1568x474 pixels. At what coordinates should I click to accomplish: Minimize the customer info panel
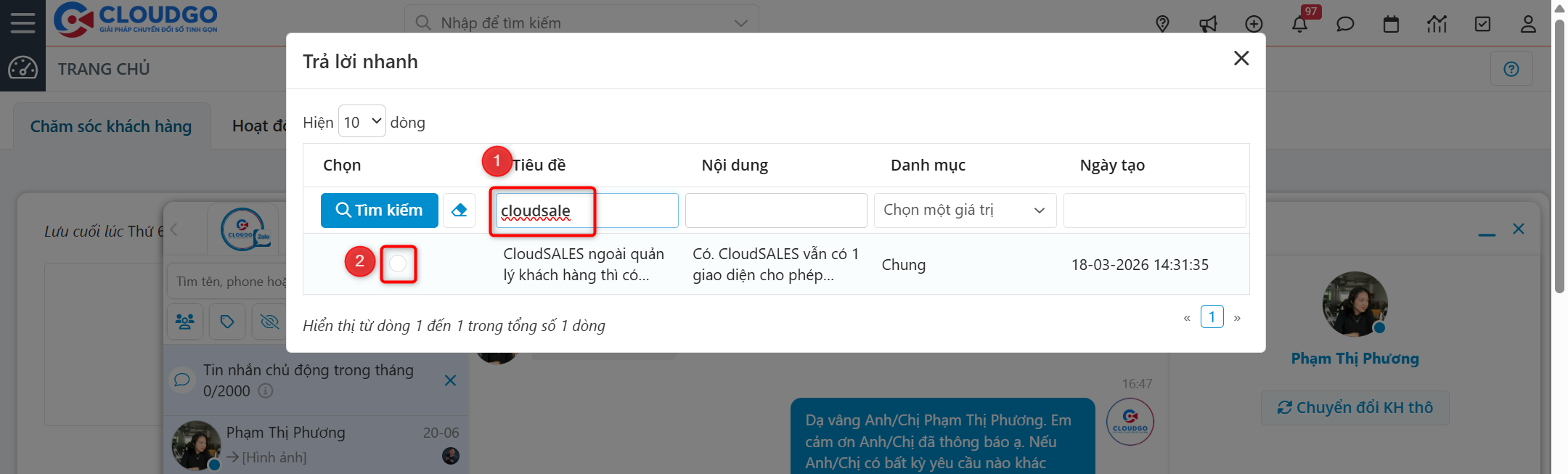pos(1487,234)
